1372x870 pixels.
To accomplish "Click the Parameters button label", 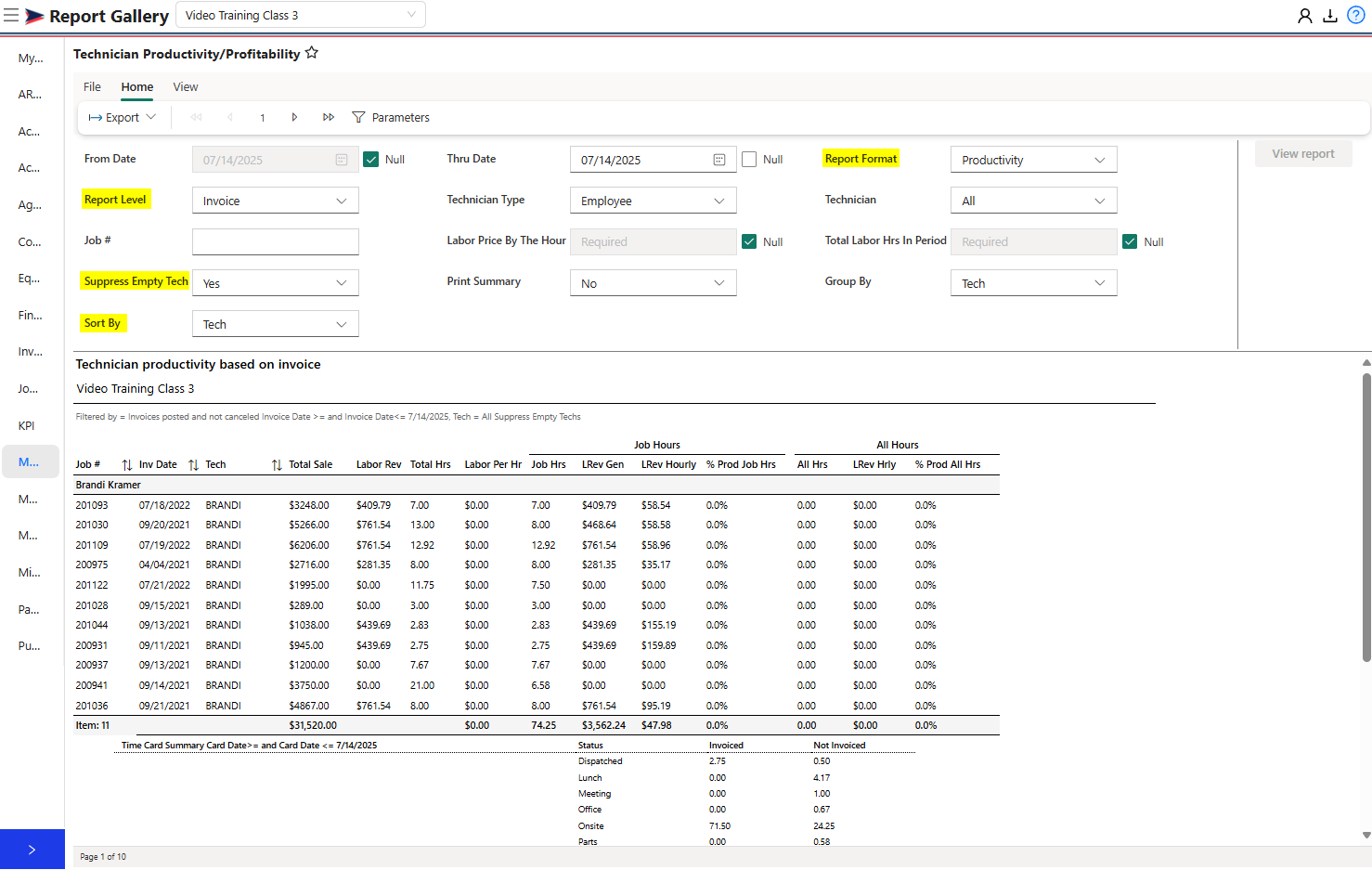I will coord(400,117).
